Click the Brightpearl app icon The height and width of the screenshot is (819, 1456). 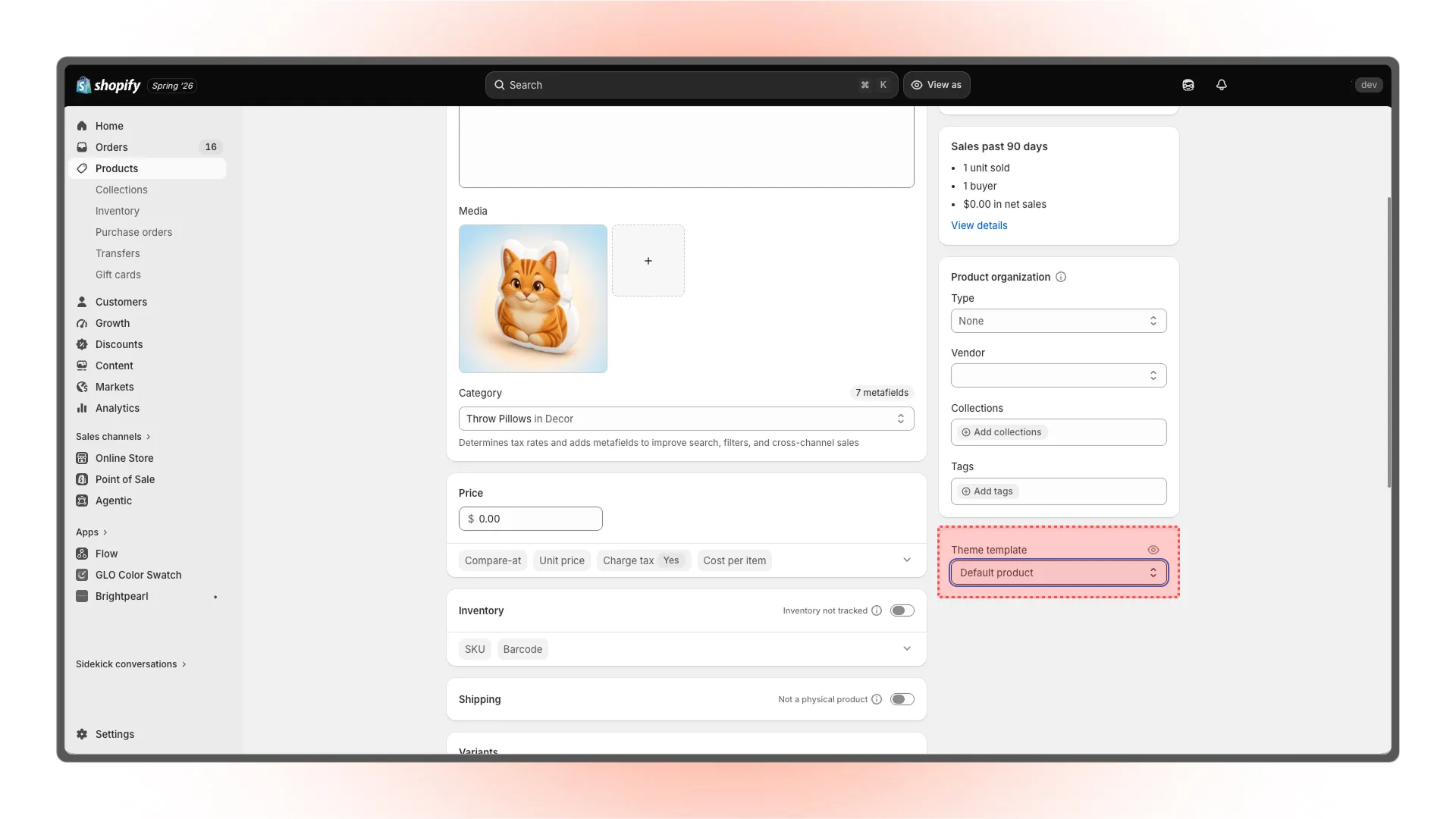pyautogui.click(x=82, y=596)
